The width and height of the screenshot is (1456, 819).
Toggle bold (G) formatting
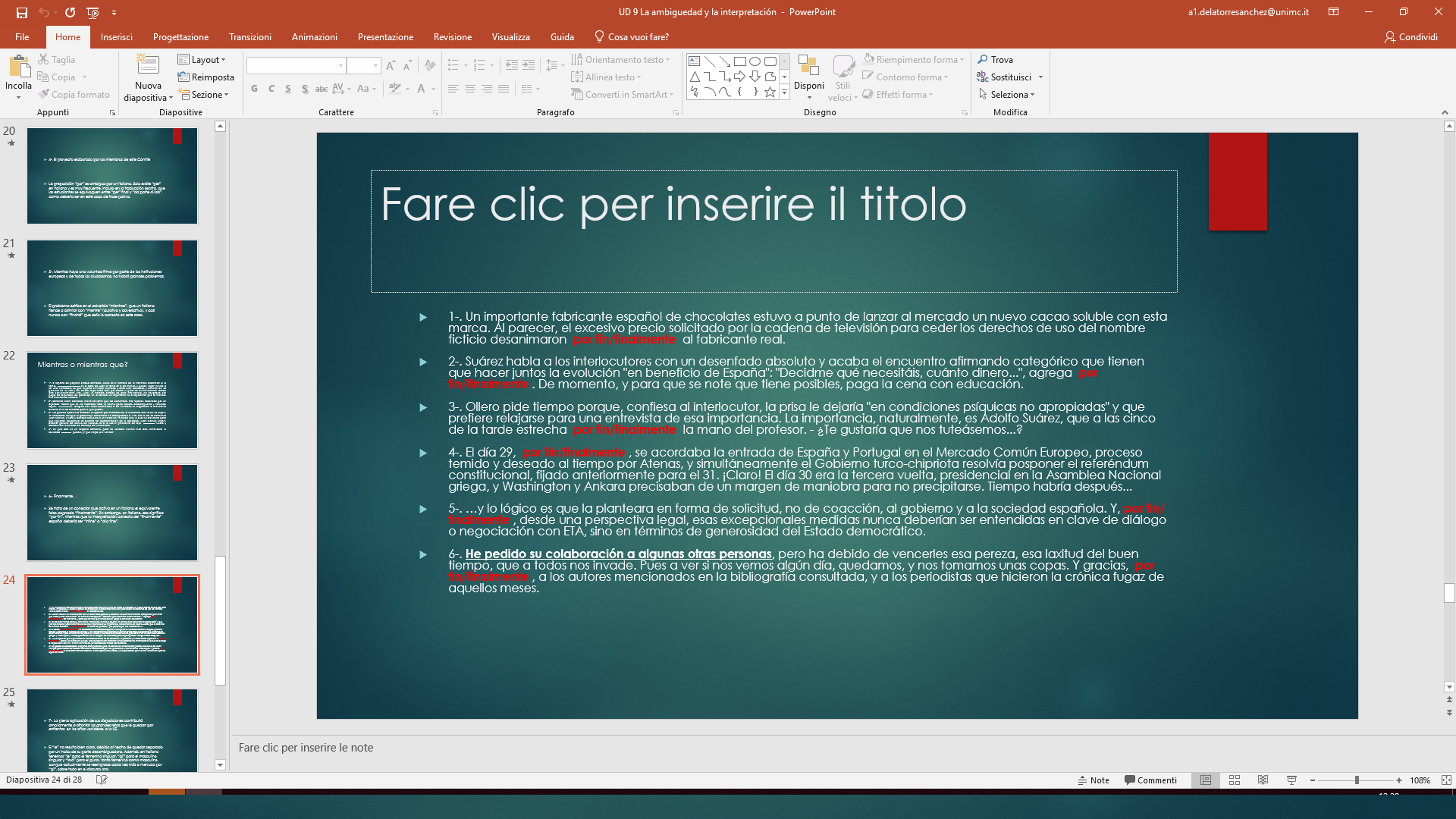tap(255, 89)
